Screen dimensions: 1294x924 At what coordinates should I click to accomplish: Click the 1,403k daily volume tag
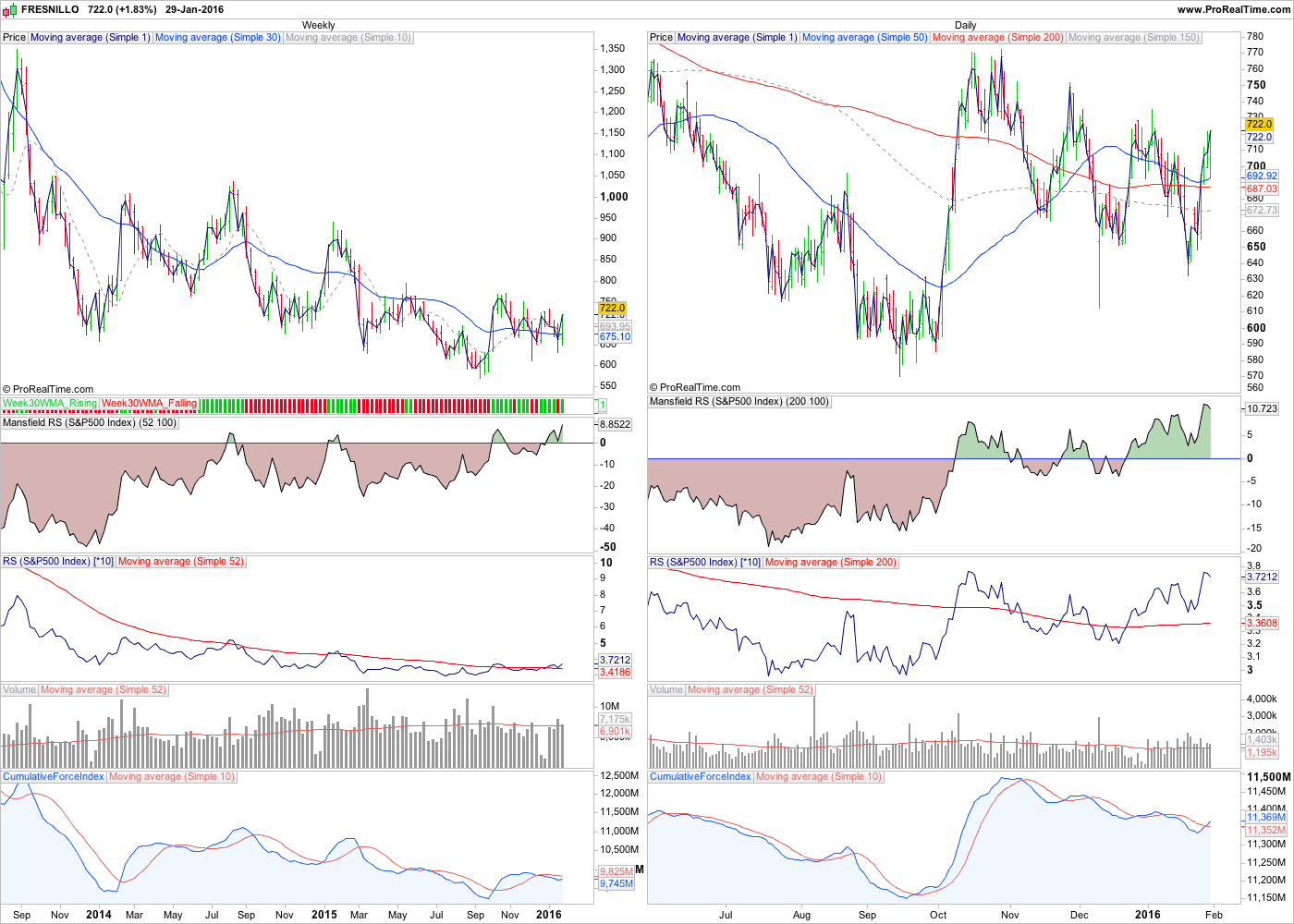(1262, 739)
